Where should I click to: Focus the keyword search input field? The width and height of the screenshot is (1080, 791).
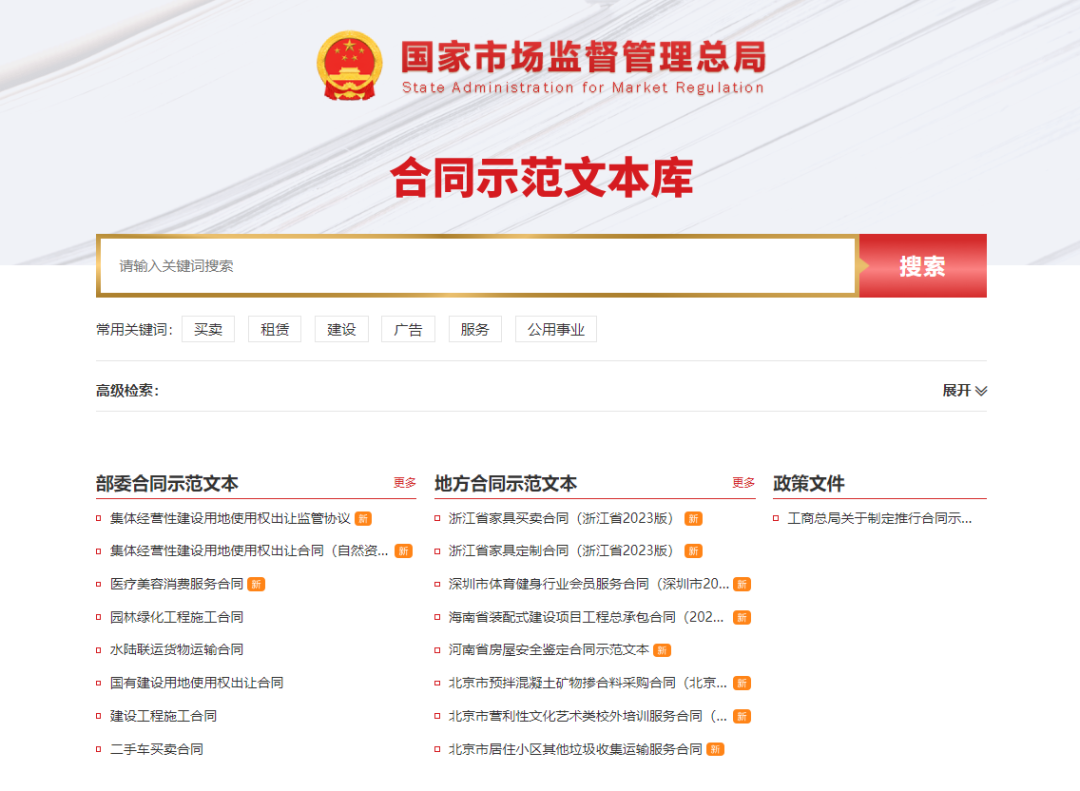[x=477, y=266]
